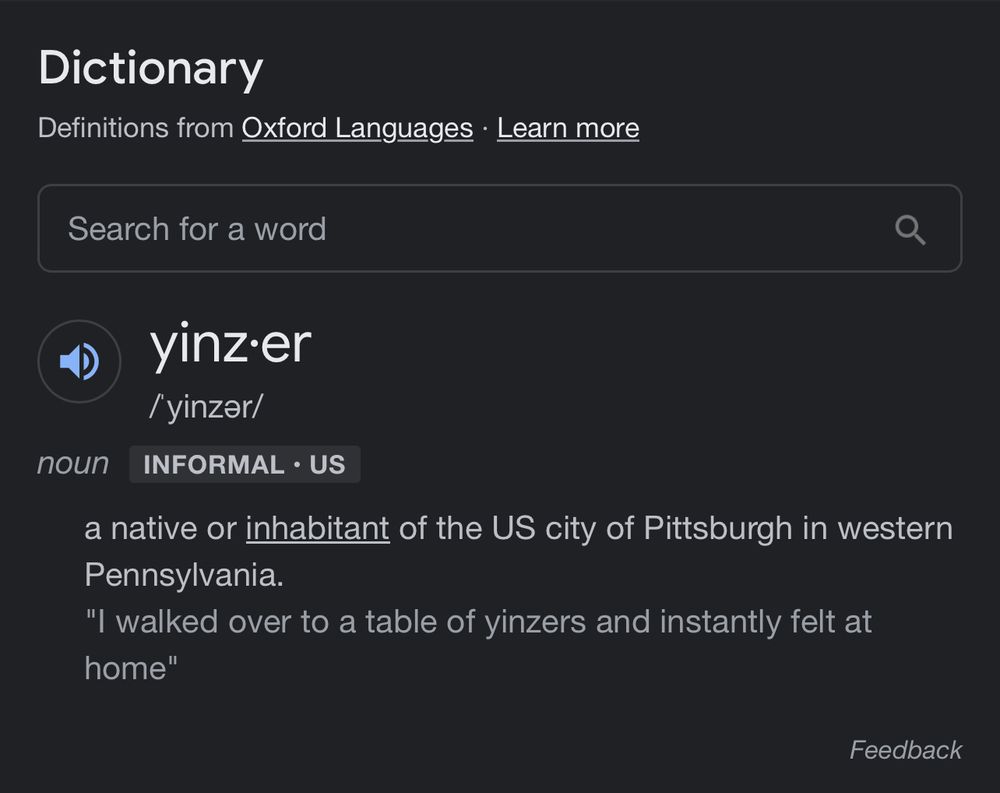This screenshot has height=793, width=1000.
Task: Click the phonetic spelling /ˈyinzər/
Action: (x=207, y=406)
